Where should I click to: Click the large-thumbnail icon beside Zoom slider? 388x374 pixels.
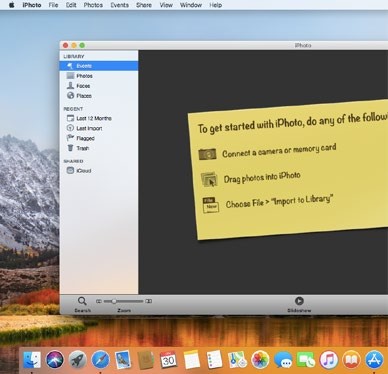pyautogui.click(x=149, y=301)
